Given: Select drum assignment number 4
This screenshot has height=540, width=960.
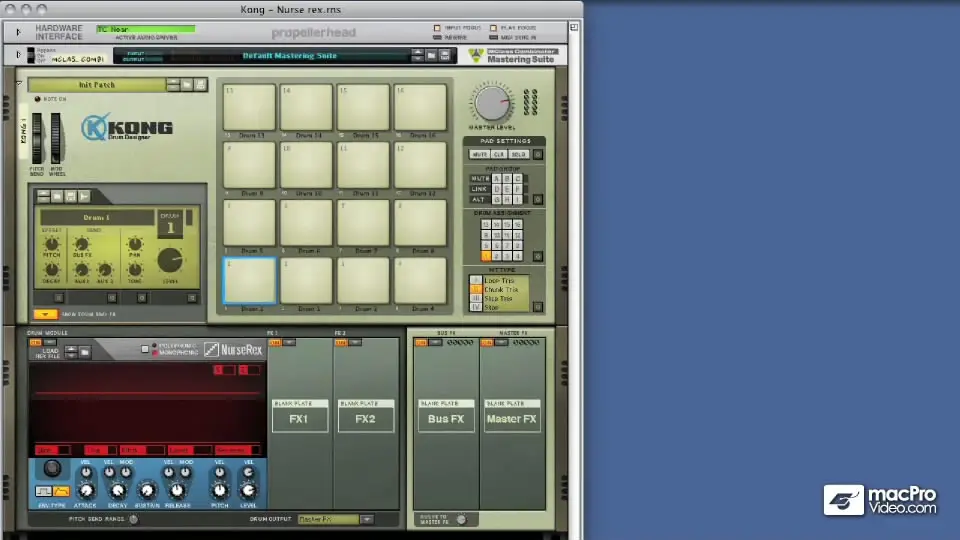Looking at the screenshot, I should (x=517, y=256).
